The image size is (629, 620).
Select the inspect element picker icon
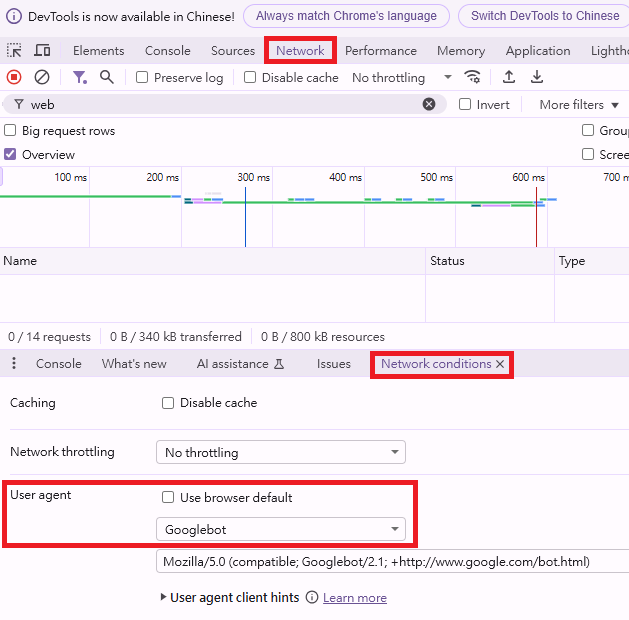coord(14,51)
